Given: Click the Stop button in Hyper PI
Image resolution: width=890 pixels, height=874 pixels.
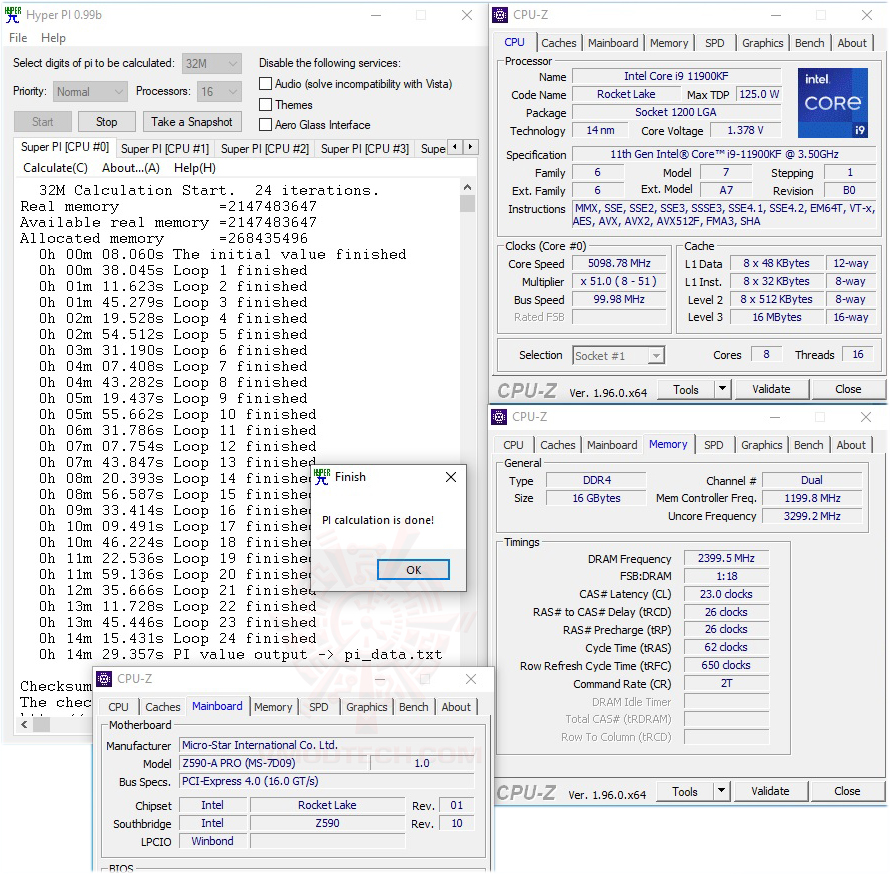Looking at the screenshot, I should pos(106,122).
